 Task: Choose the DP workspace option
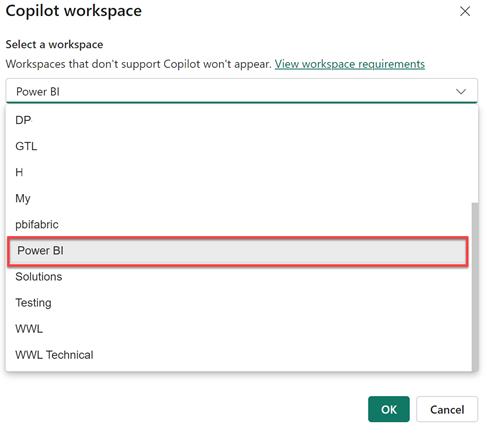click(239, 120)
